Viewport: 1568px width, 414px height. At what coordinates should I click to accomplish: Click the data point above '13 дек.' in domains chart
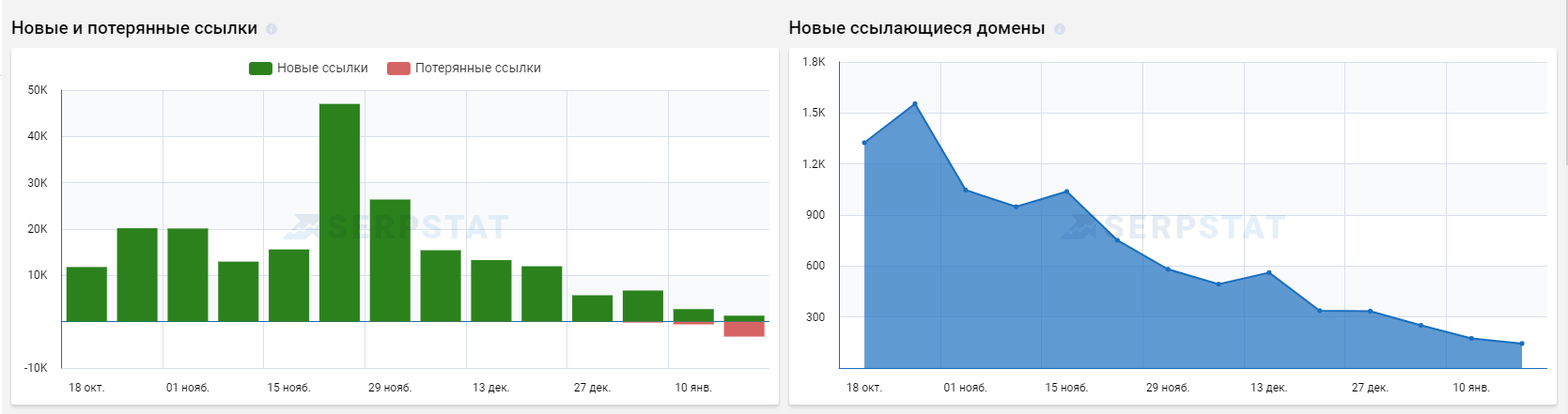pos(1269,273)
